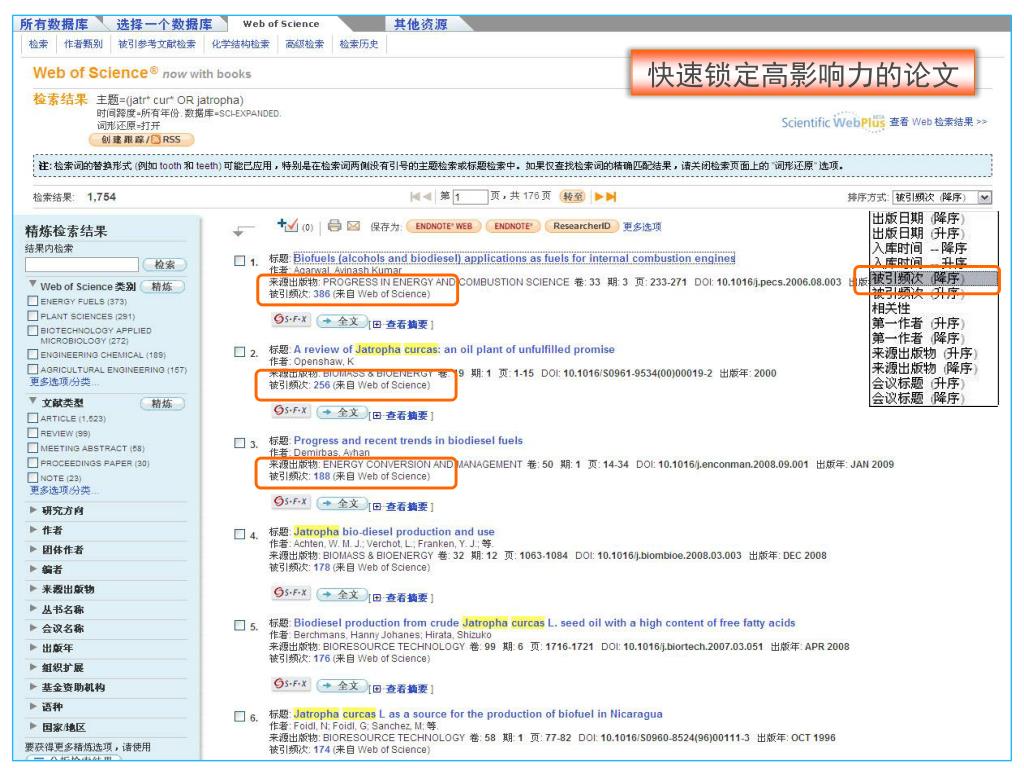
Task: Check the box for result 1
Action: [x=240, y=261]
